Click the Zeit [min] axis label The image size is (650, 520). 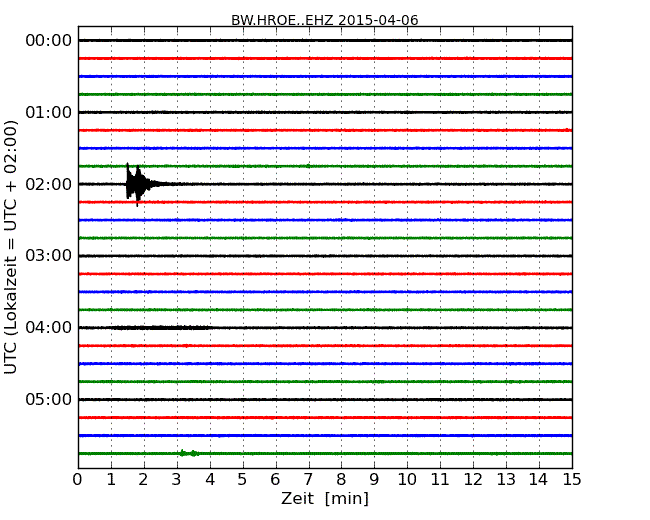pos(325,498)
